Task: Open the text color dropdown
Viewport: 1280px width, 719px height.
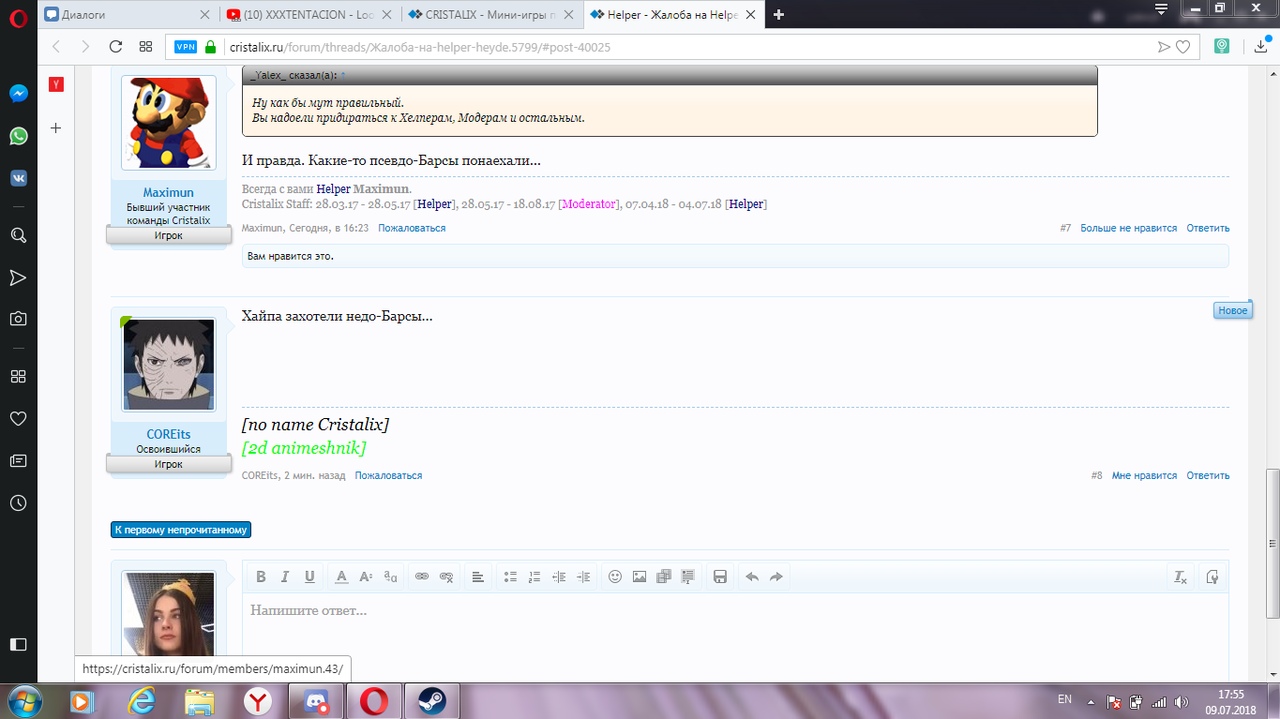Action: coord(341,577)
